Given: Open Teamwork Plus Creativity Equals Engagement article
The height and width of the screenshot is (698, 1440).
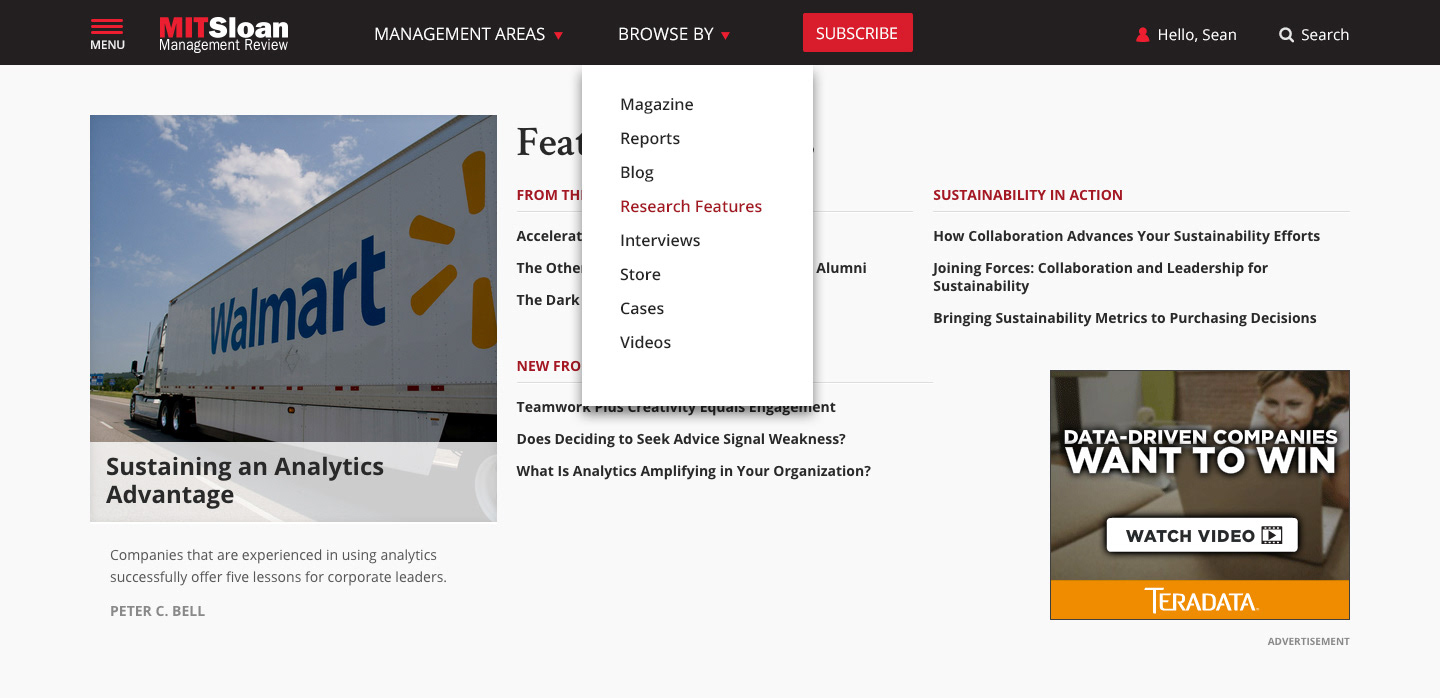Looking at the screenshot, I should point(676,407).
